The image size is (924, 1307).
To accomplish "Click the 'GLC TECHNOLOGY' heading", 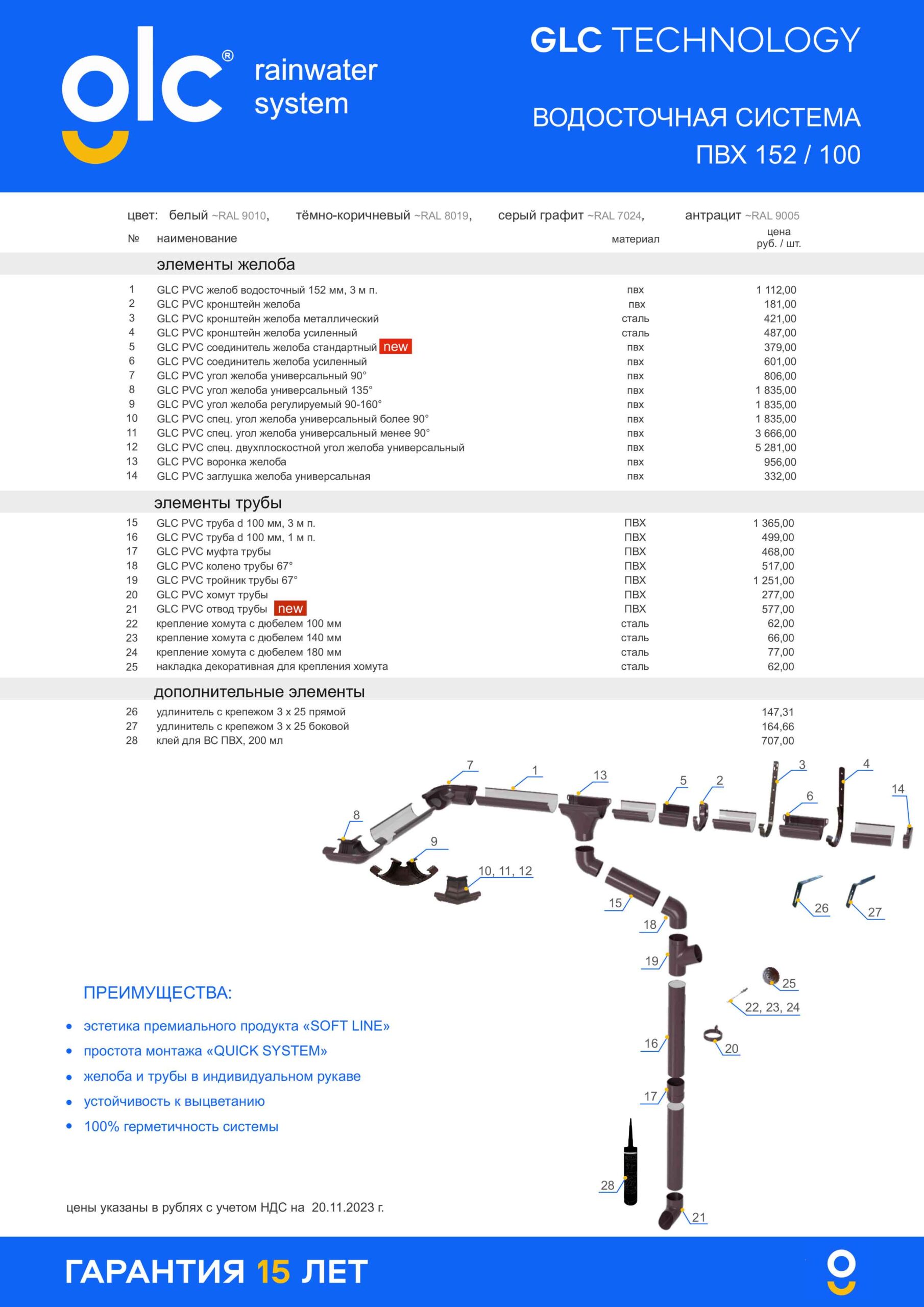I will (695, 40).
